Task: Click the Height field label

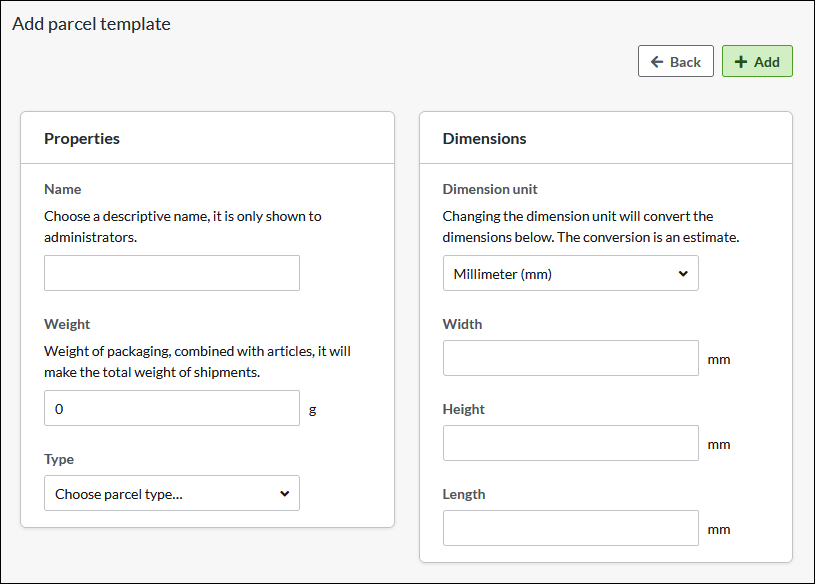Action: point(464,409)
